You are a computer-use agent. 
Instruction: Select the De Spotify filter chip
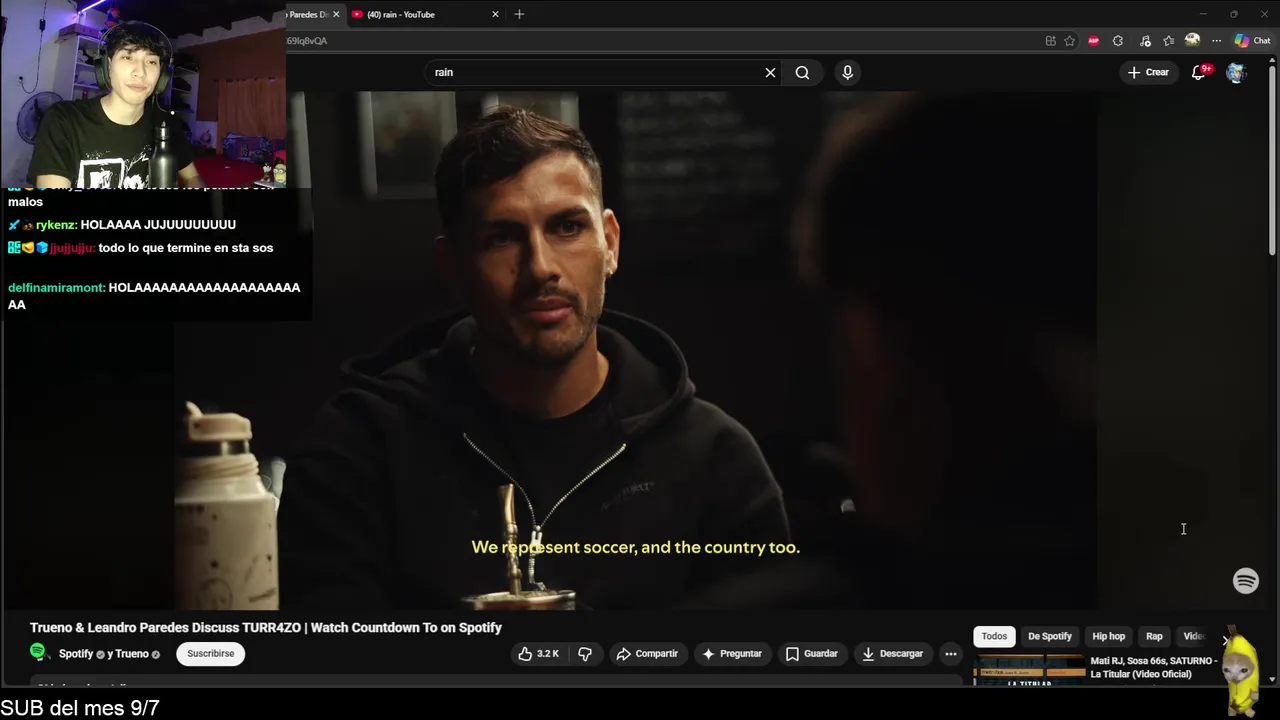pyautogui.click(x=1050, y=636)
